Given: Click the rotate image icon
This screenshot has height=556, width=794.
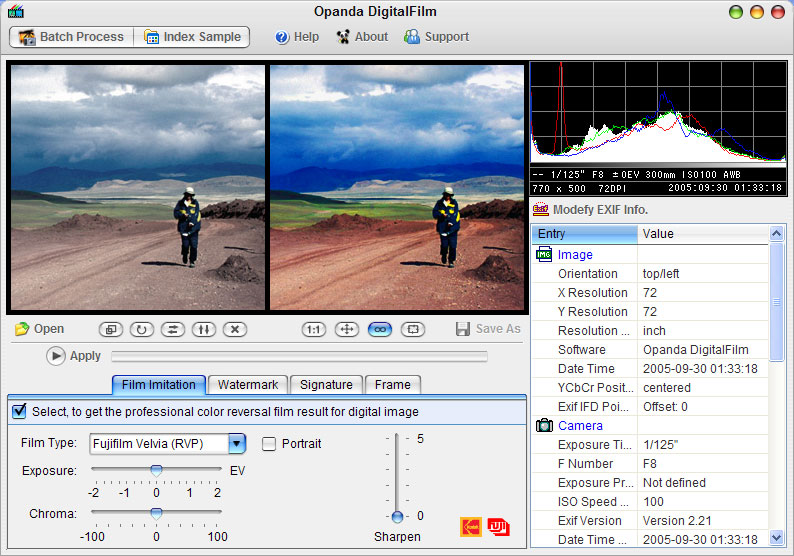Looking at the screenshot, I should pos(142,330).
